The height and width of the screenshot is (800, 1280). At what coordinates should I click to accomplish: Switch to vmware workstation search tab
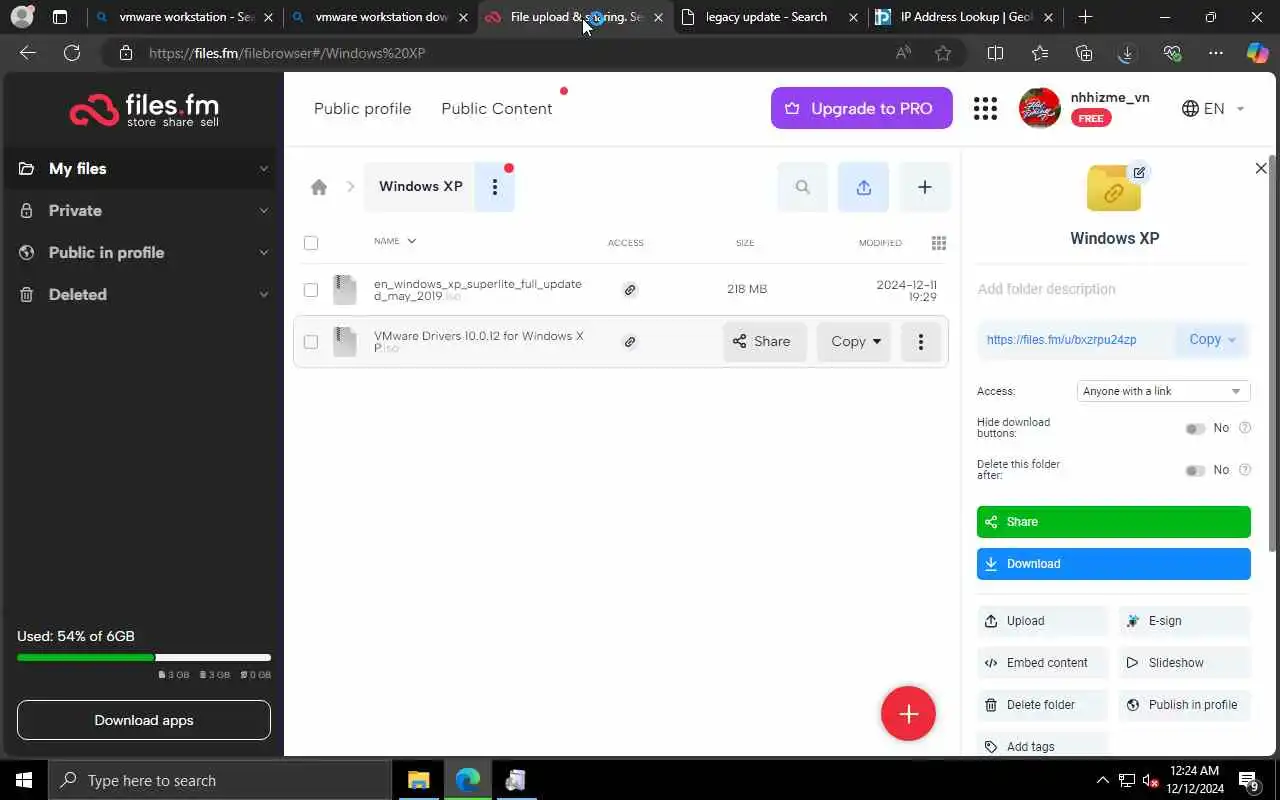(x=184, y=17)
